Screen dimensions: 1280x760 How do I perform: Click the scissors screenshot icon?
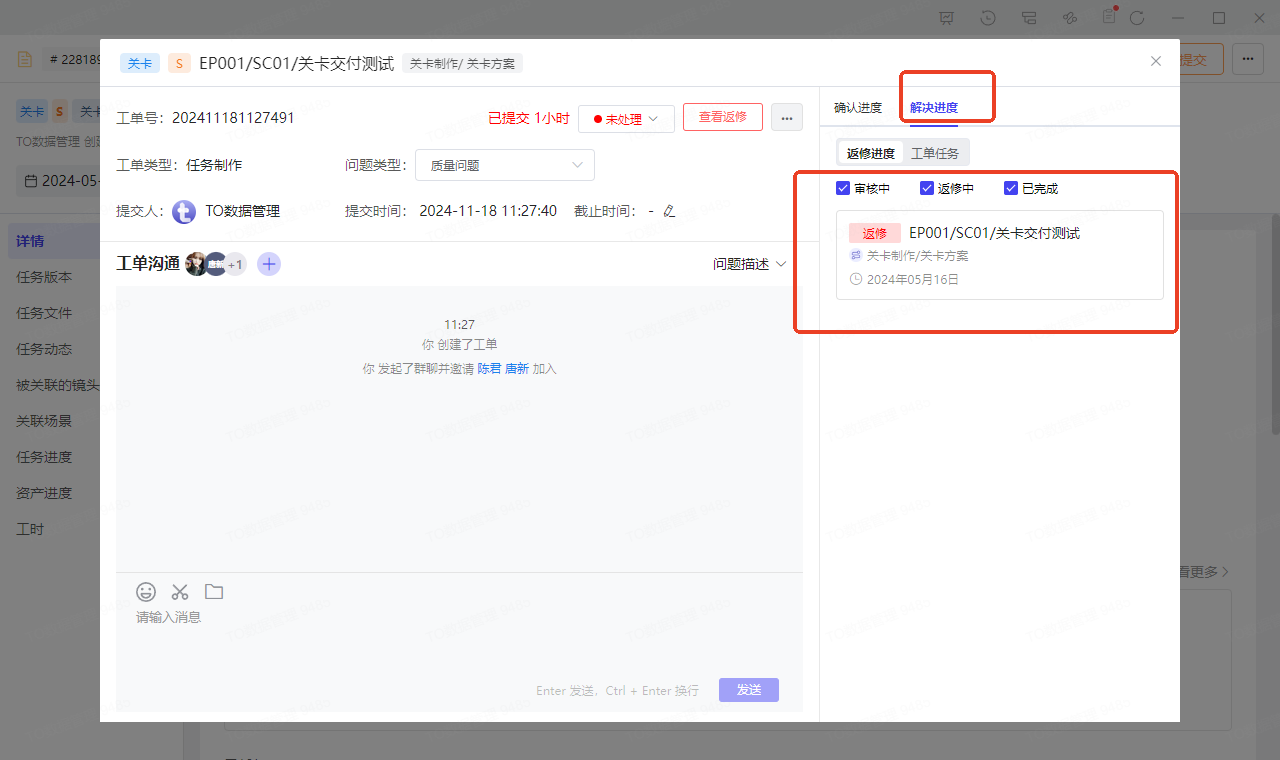pyautogui.click(x=180, y=591)
